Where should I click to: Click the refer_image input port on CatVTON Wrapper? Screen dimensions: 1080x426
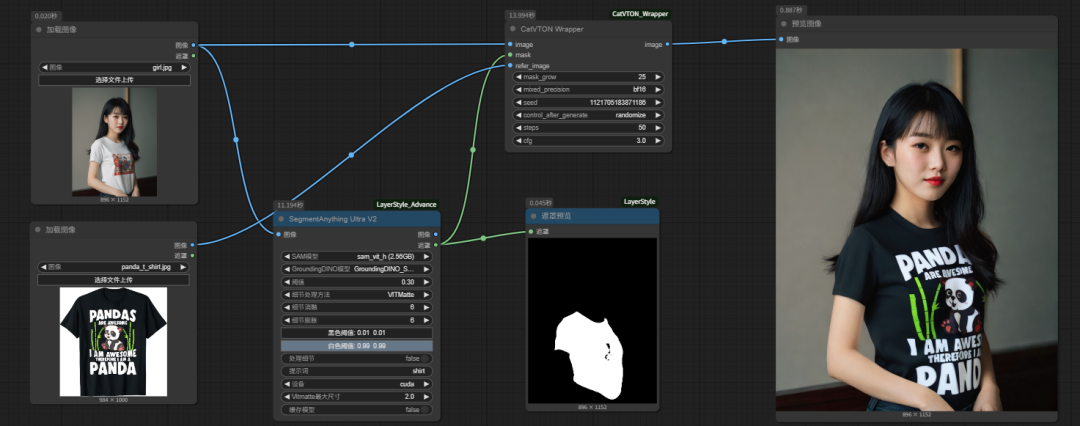point(510,65)
